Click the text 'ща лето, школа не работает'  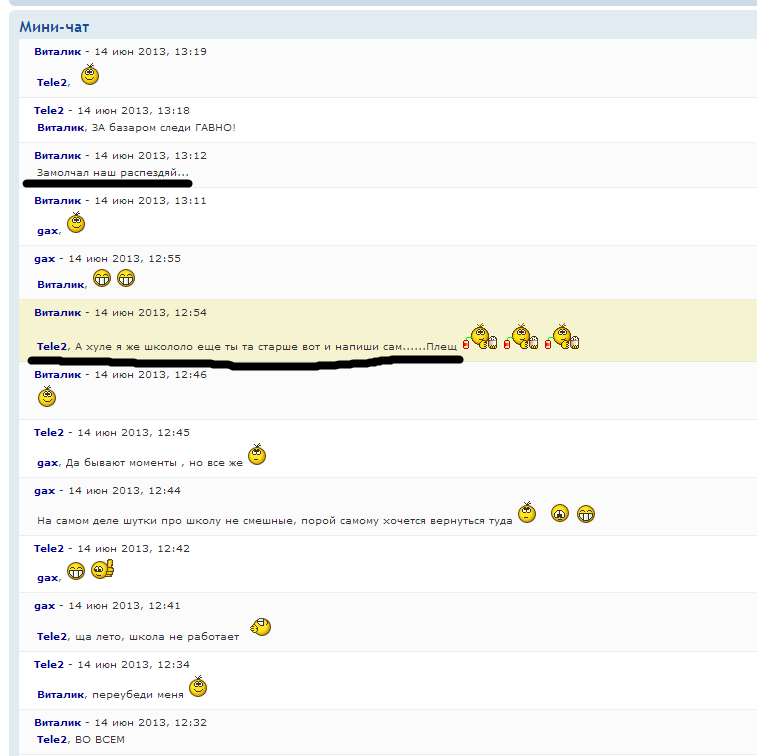[157, 637]
